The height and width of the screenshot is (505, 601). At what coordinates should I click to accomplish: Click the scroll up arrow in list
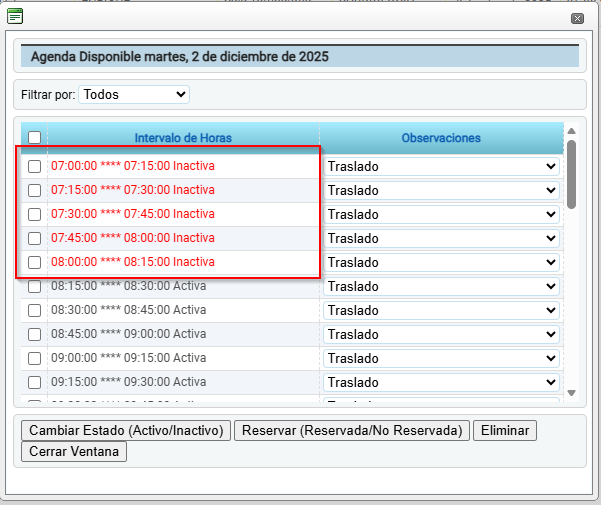(571, 131)
